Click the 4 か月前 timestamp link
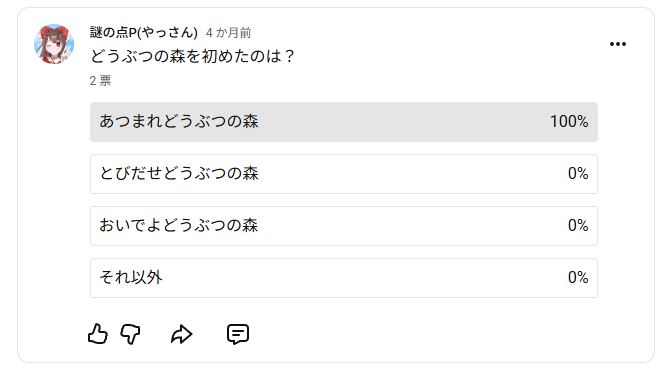This screenshot has height=377, width=666. click(229, 33)
